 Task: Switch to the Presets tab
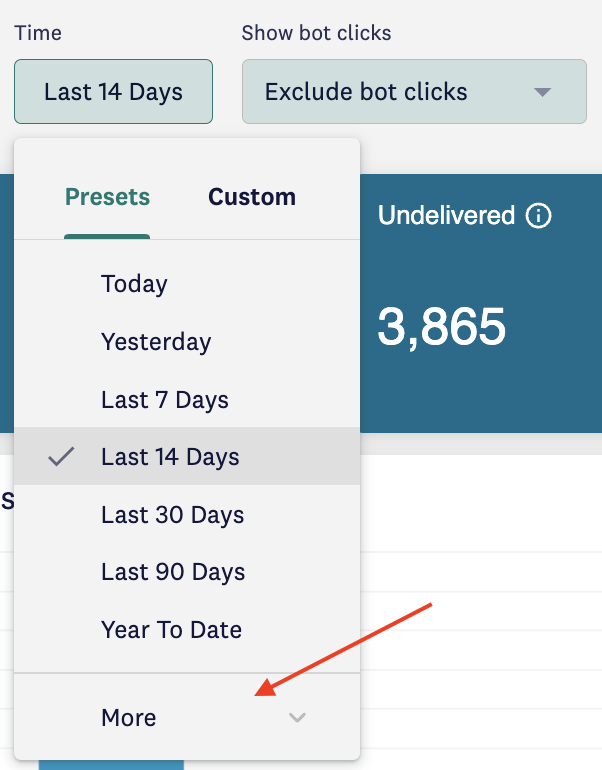(x=107, y=197)
